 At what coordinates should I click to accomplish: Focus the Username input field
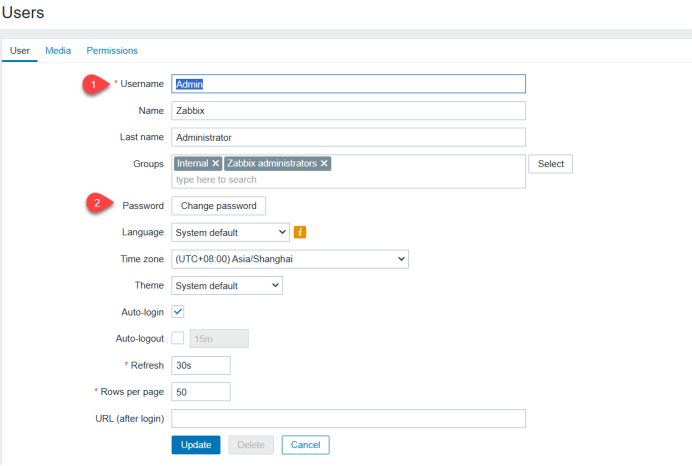coord(348,84)
